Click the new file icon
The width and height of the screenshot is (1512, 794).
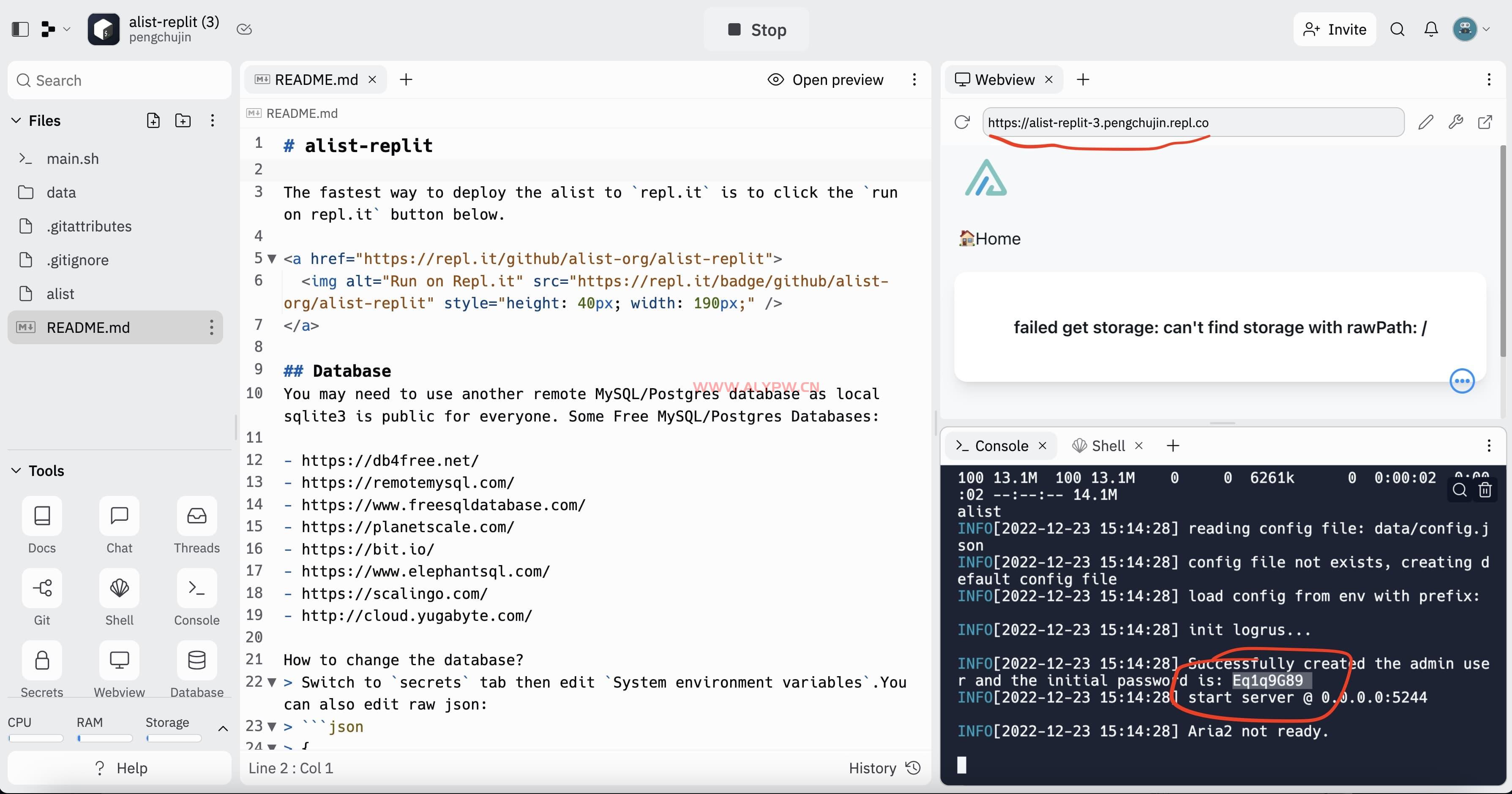click(153, 121)
